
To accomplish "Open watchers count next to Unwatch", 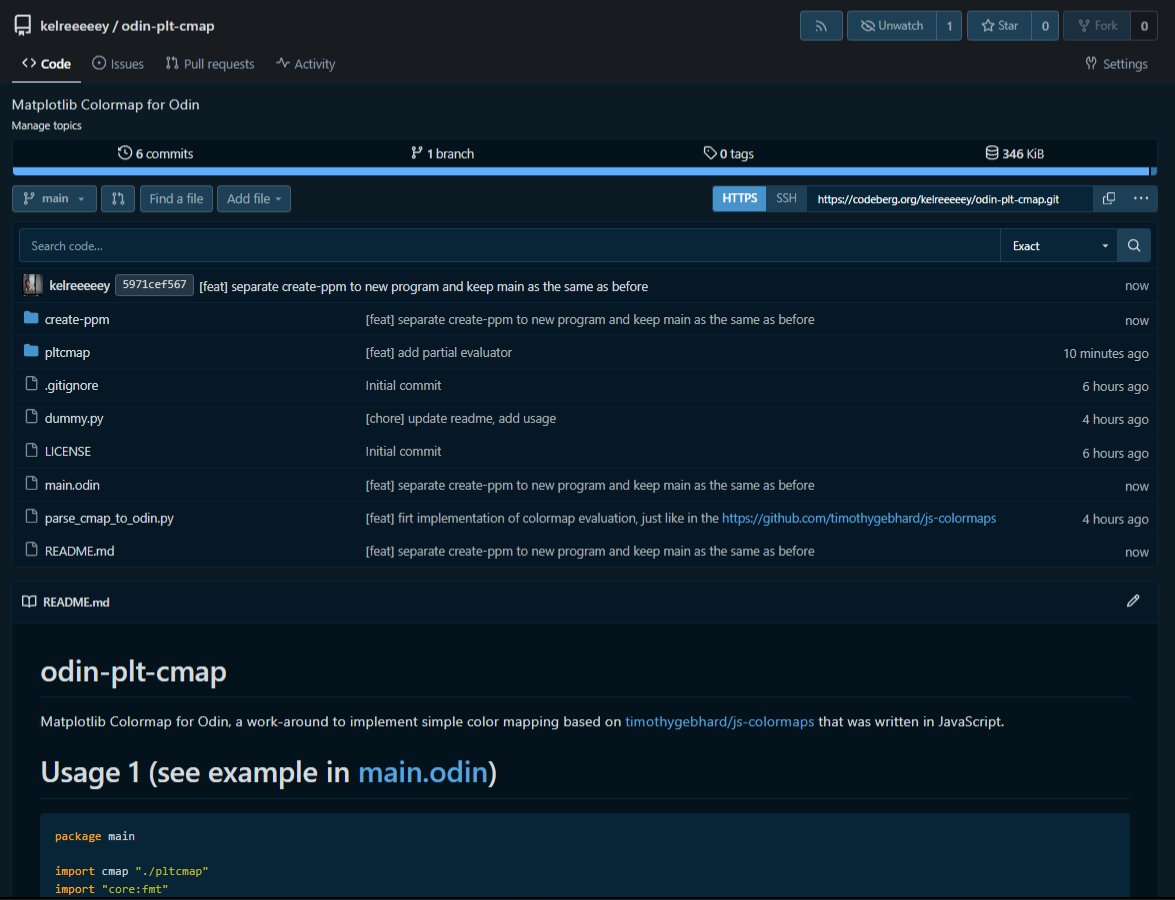I will coord(949,25).
